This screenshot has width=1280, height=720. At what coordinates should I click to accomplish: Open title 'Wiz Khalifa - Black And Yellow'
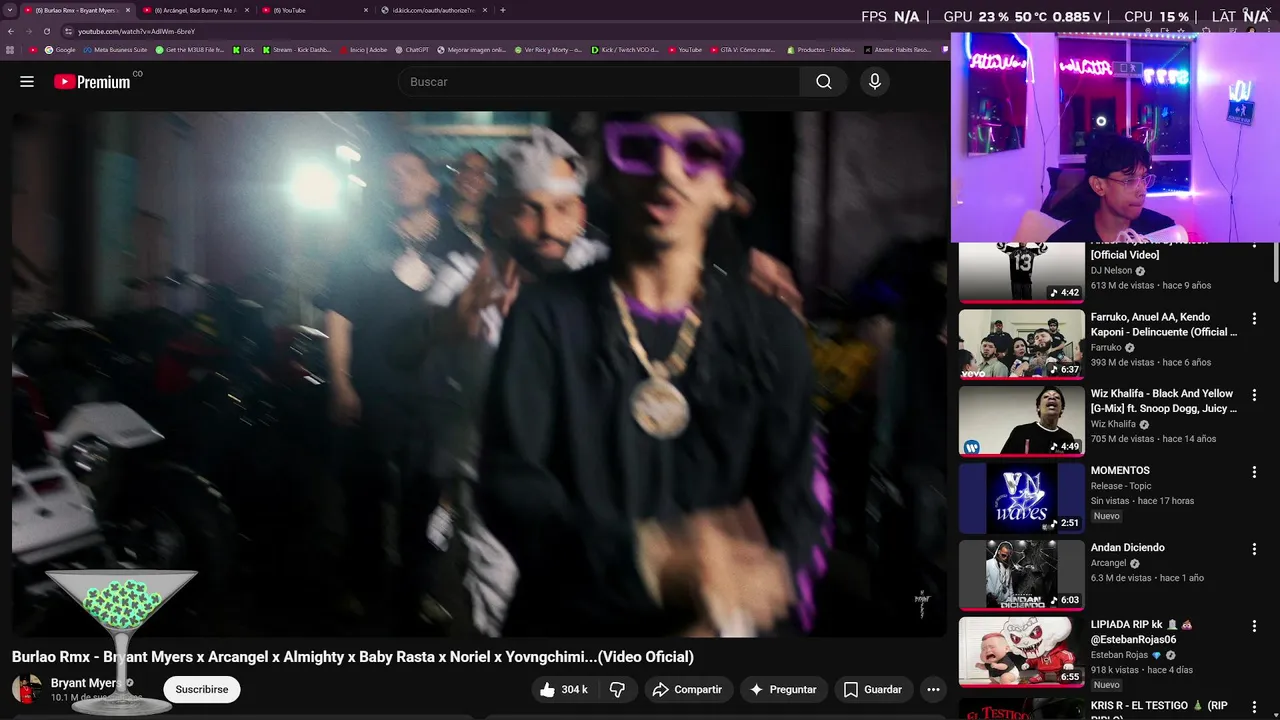[1164, 401]
